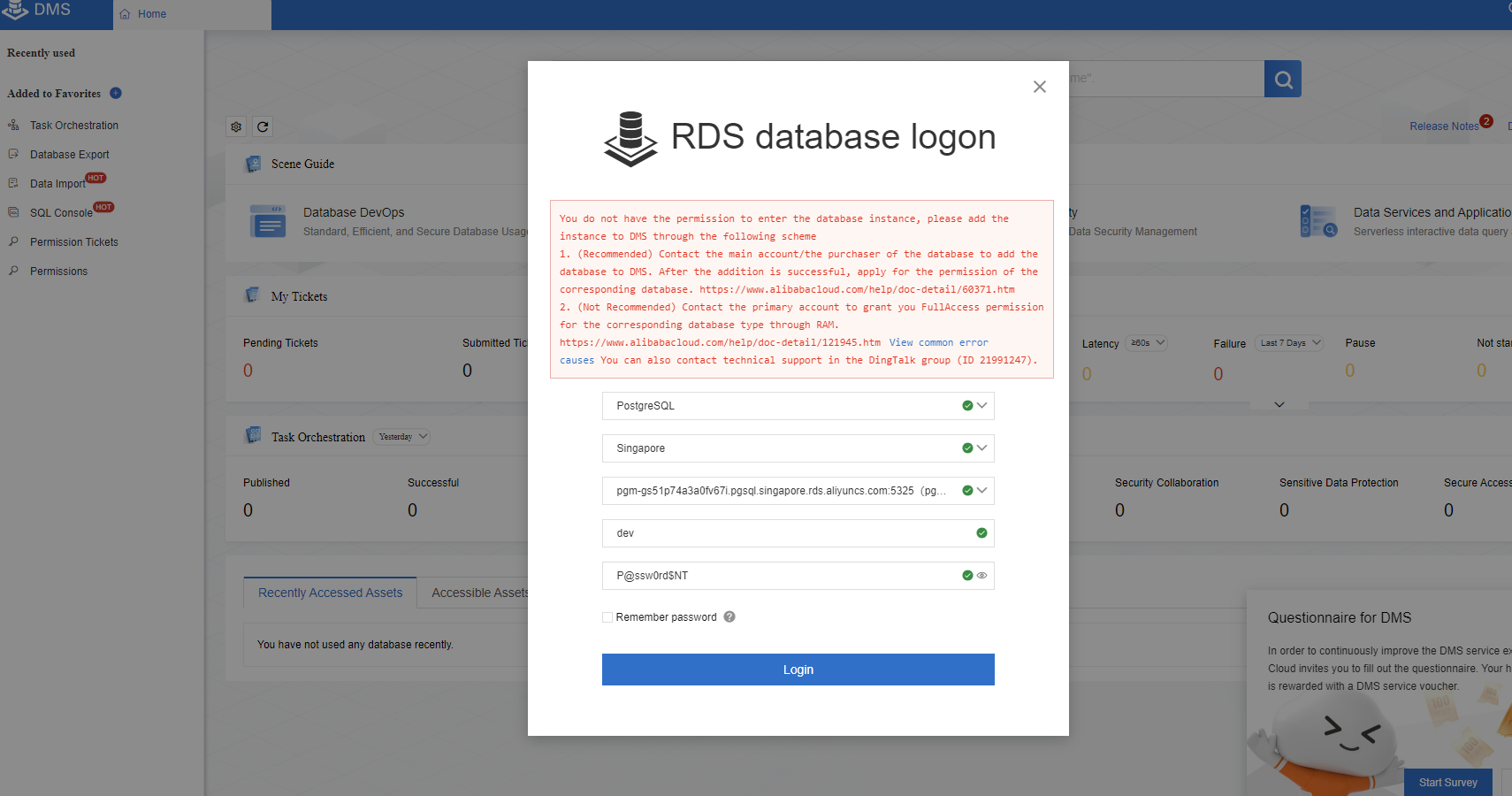Click the password input field
This screenshot has width=1512, height=796.
pos(798,576)
